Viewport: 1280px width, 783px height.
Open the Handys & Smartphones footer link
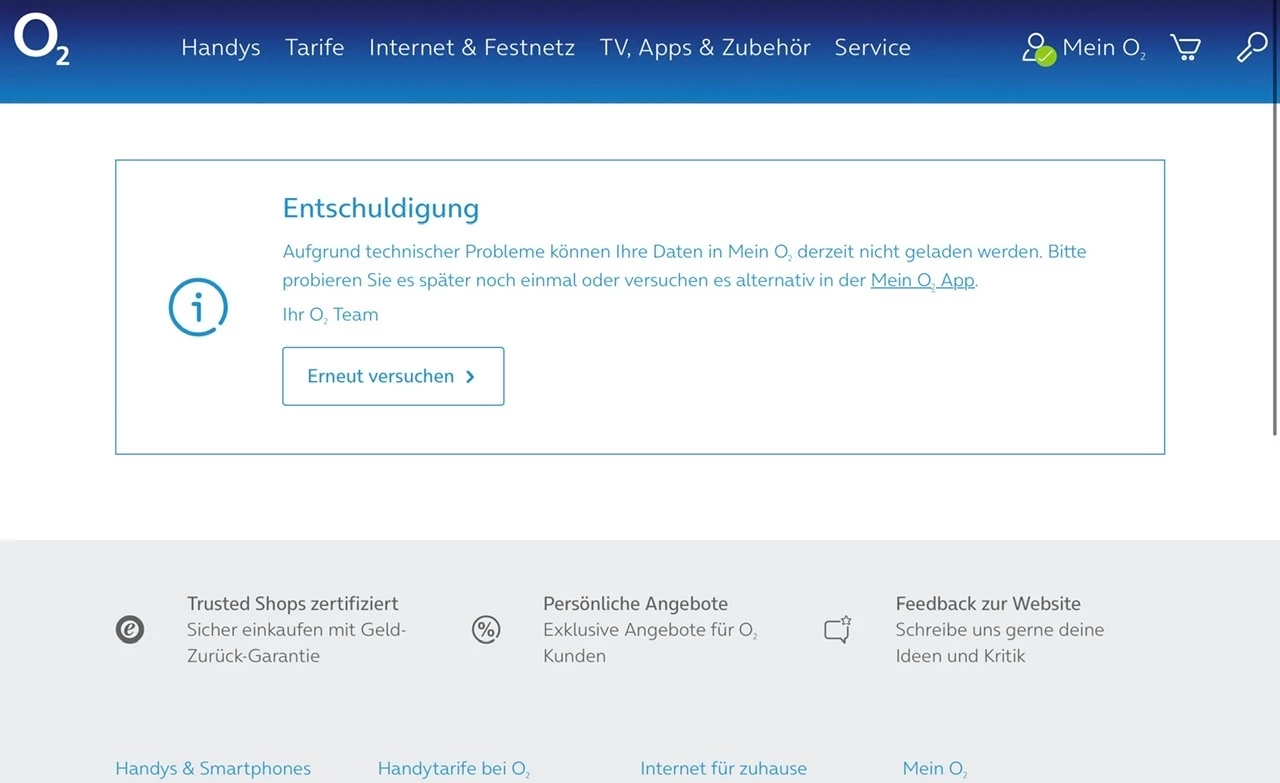point(213,768)
